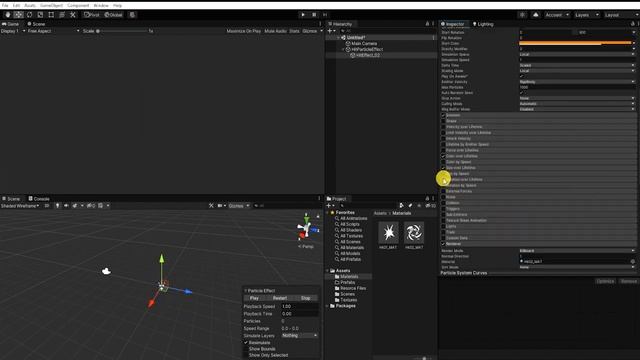
Task: Open the Free Aspect dropdown
Action: point(53,31)
